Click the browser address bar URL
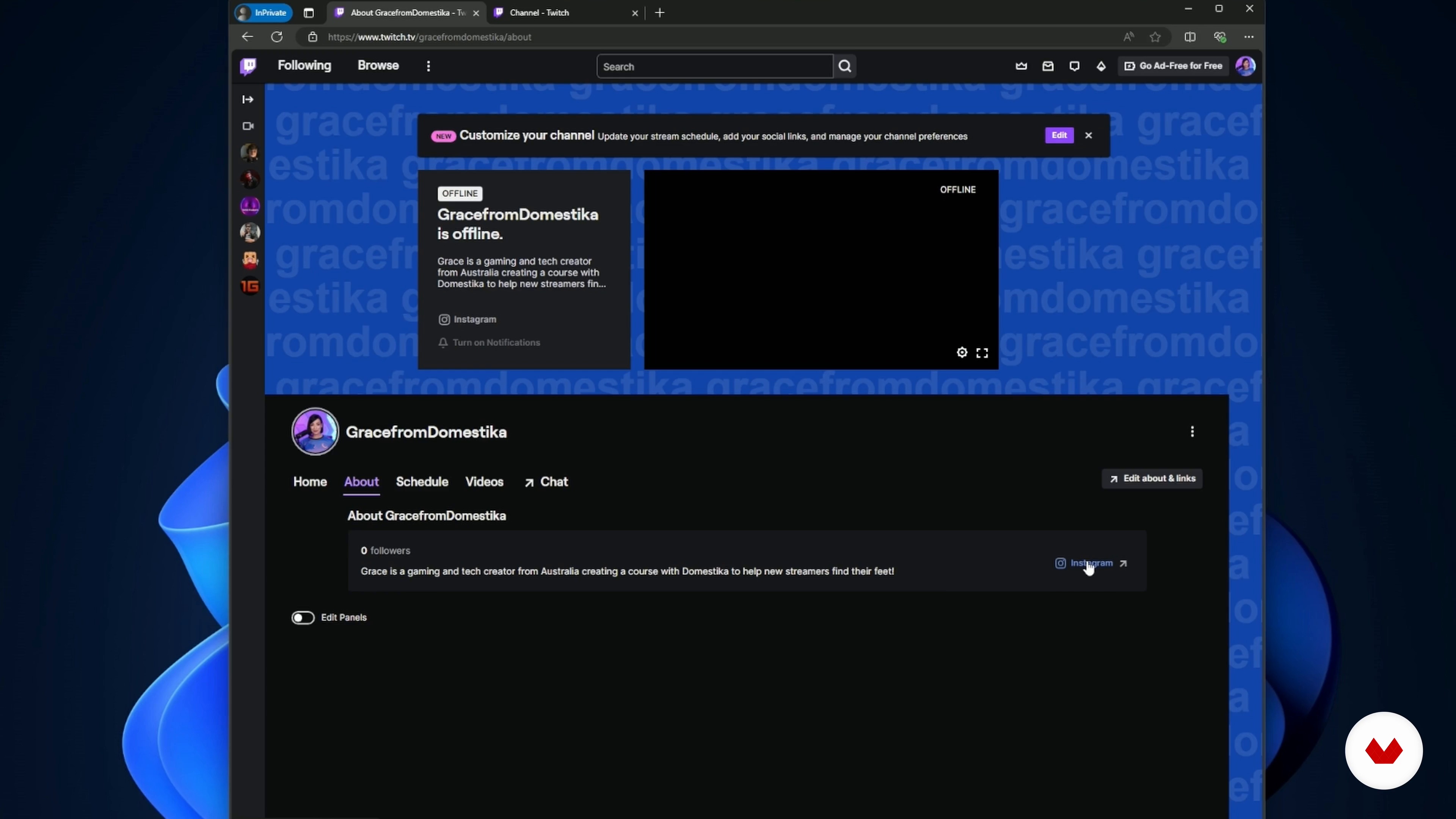Image resolution: width=1456 pixels, height=819 pixels. click(429, 37)
